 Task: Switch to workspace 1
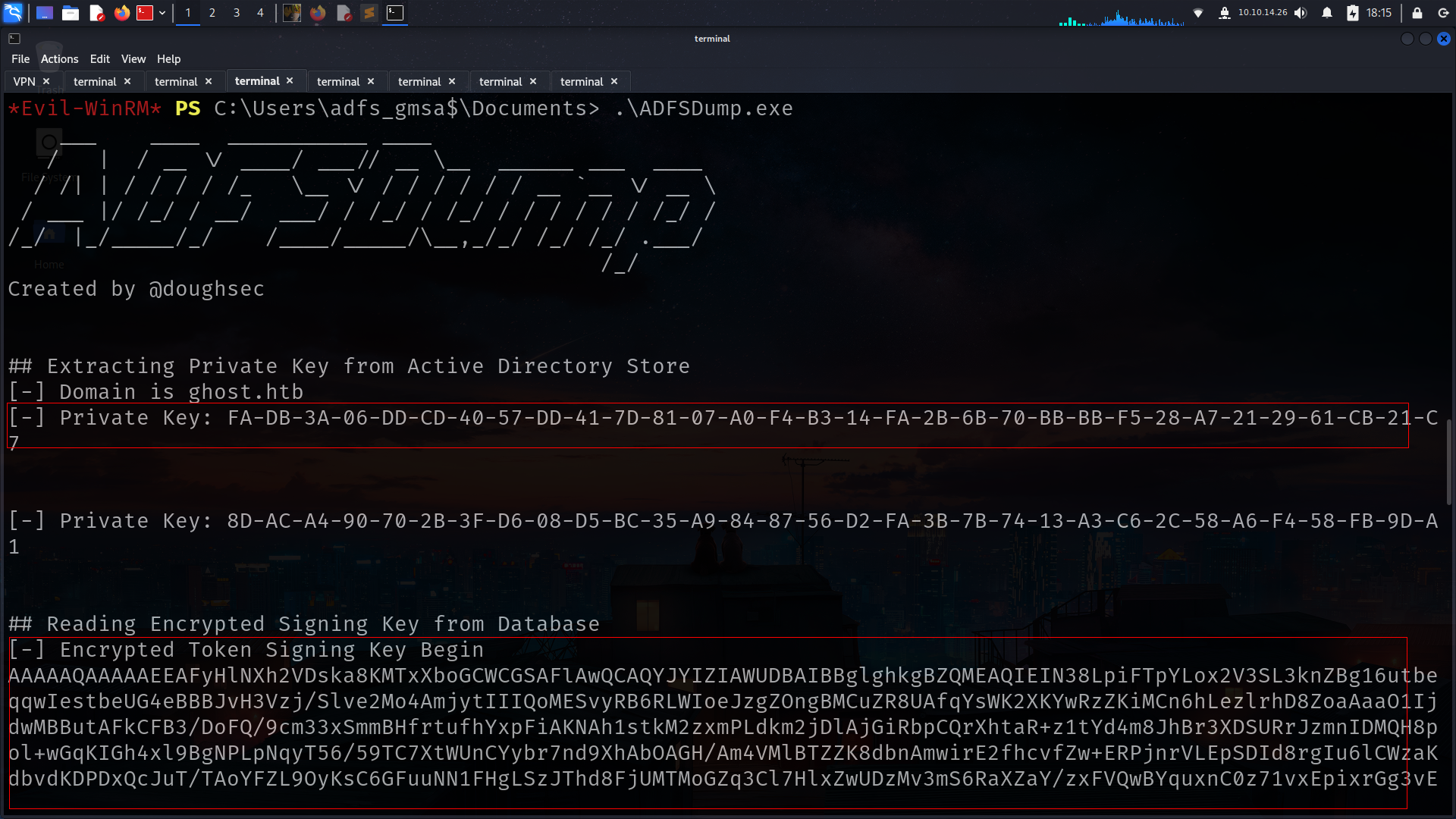pyautogui.click(x=188, y=13)
